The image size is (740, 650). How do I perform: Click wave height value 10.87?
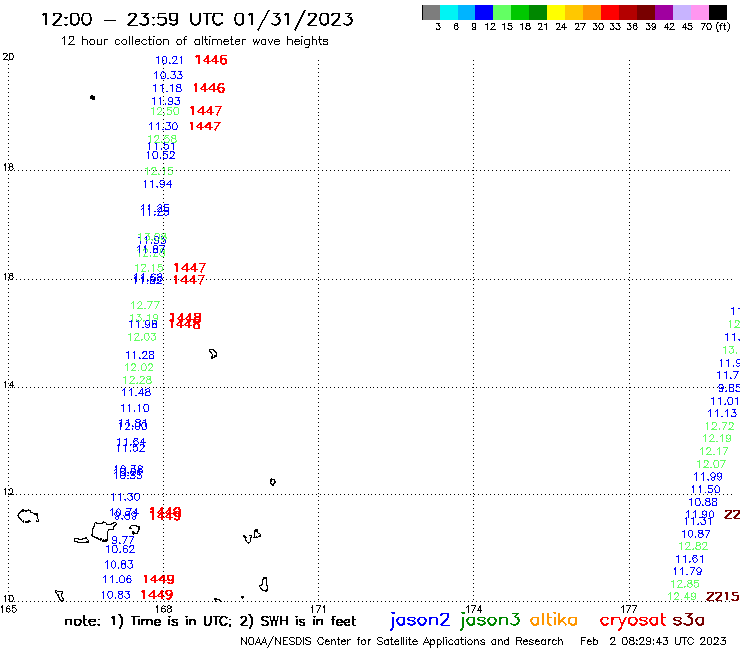pyautogui.click(x=696, y=534)
